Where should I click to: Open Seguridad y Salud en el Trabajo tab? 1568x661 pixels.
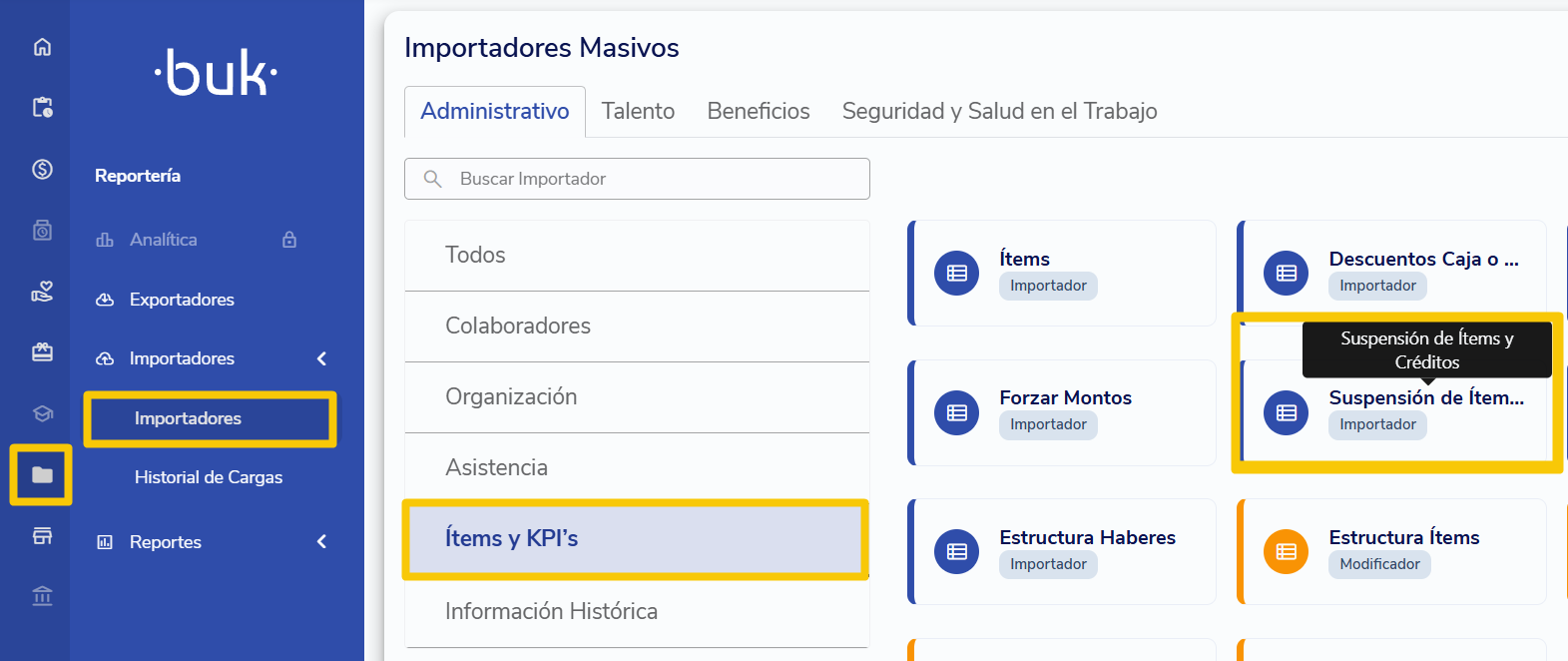click(999, 111)
